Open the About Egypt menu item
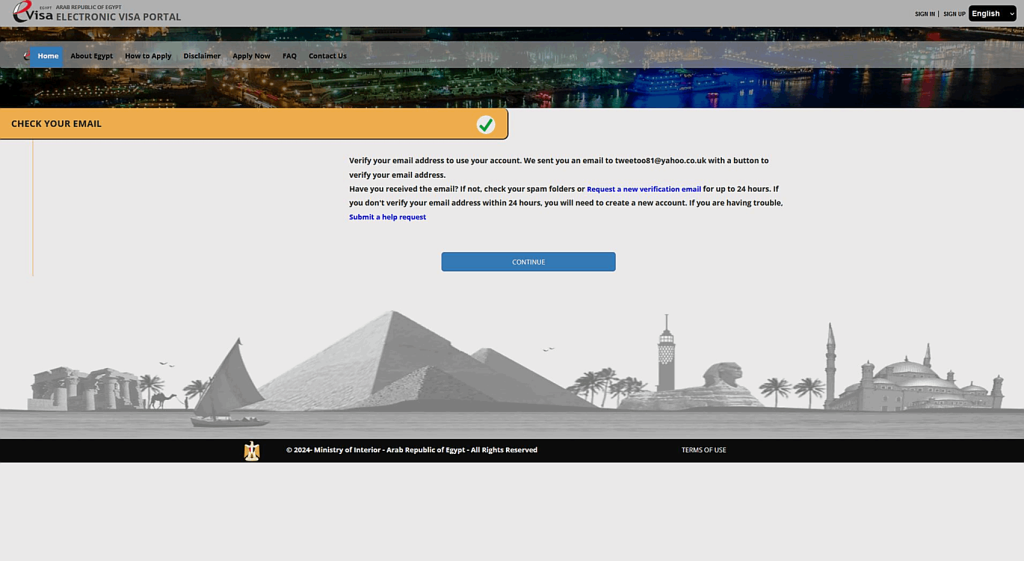 tap(91, 56)
